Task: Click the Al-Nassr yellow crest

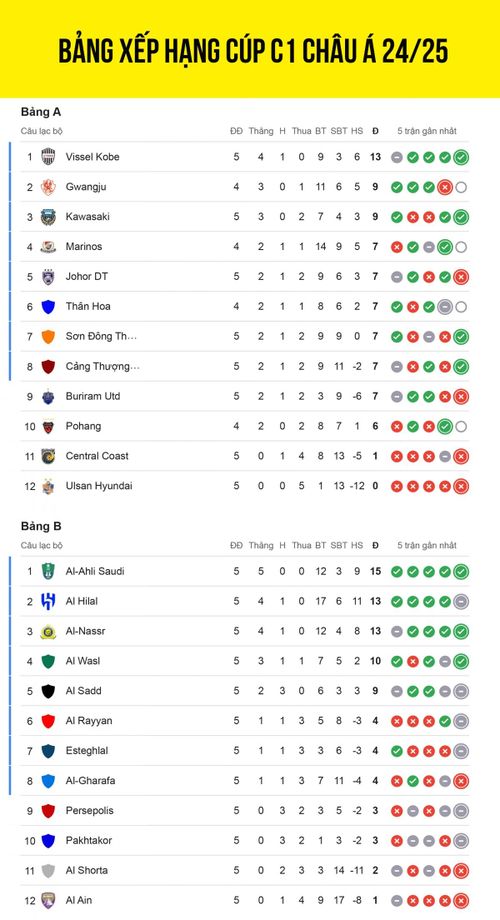Action: coord(48,631)
